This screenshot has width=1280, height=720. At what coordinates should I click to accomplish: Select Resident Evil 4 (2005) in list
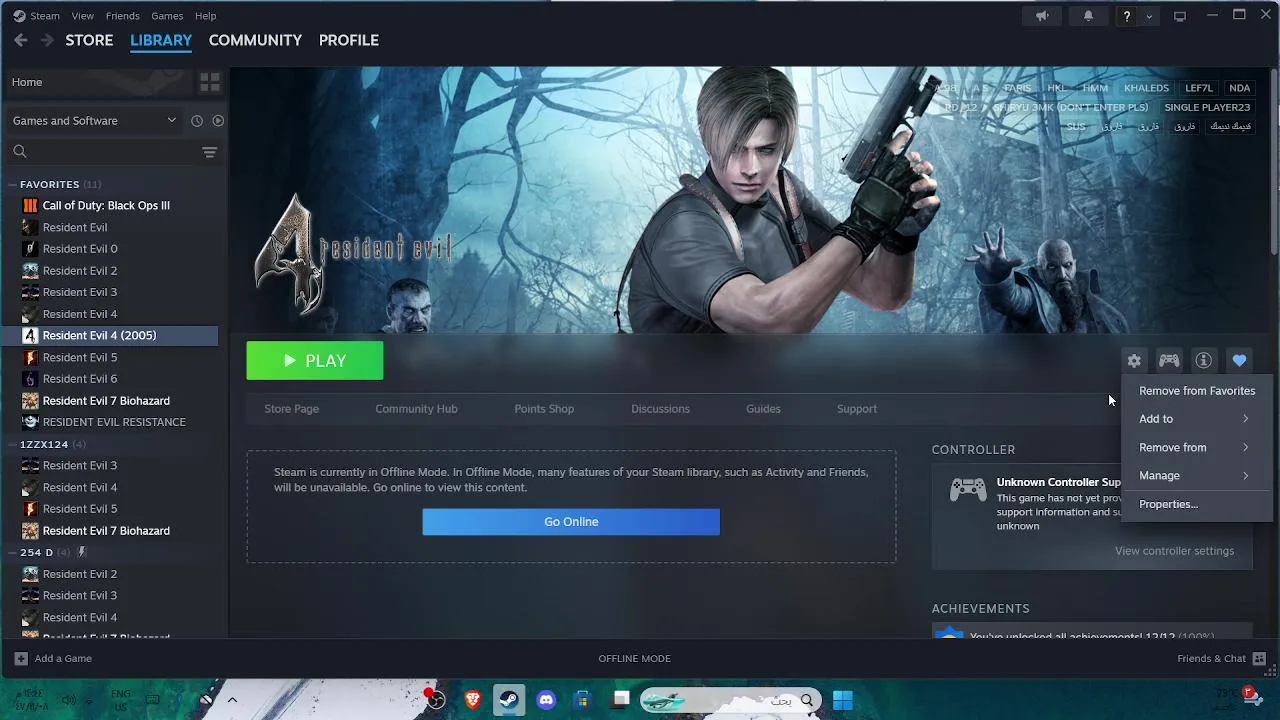point(110,336)
